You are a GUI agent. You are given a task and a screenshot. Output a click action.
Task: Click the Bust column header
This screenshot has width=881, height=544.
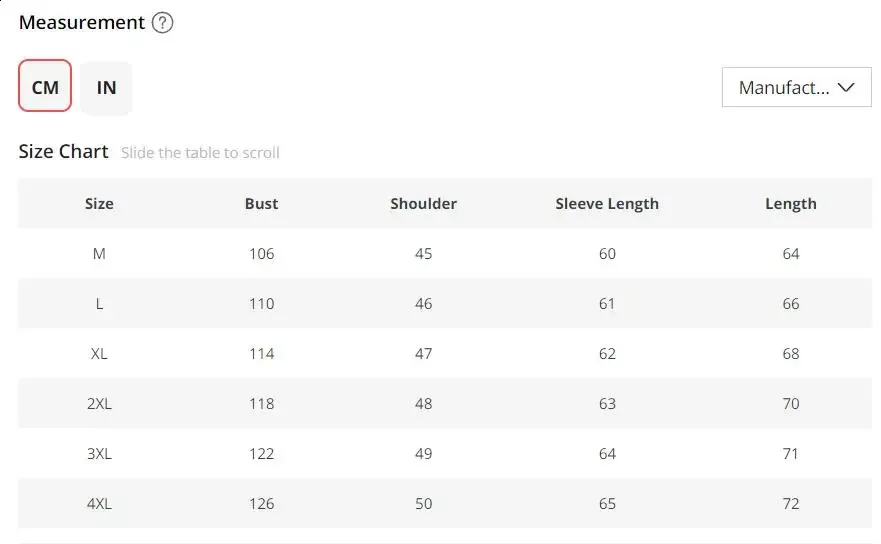(x=261, y=204)
